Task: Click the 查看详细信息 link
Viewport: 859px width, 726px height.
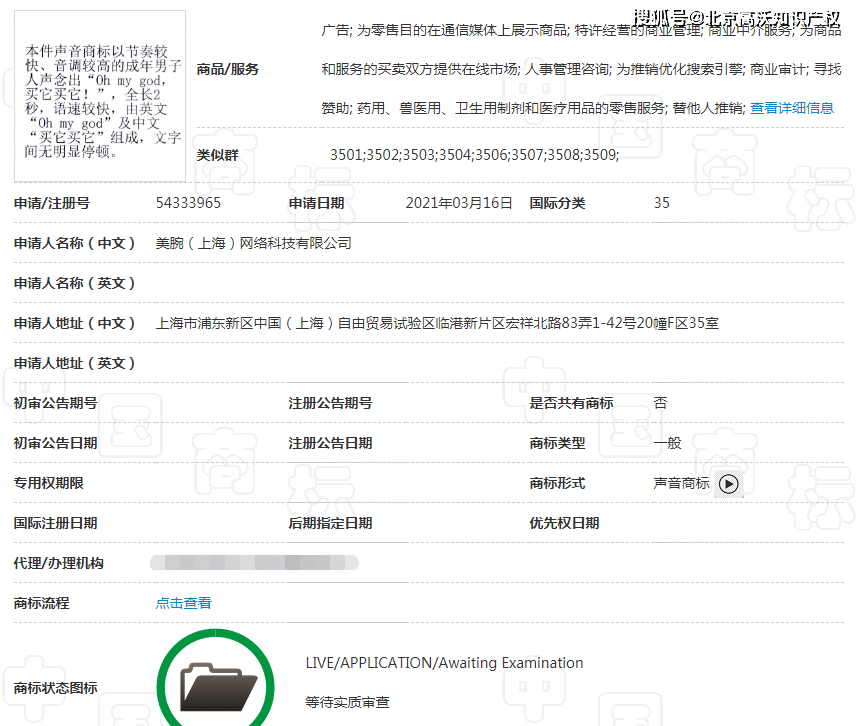Action: click(791, 108)
